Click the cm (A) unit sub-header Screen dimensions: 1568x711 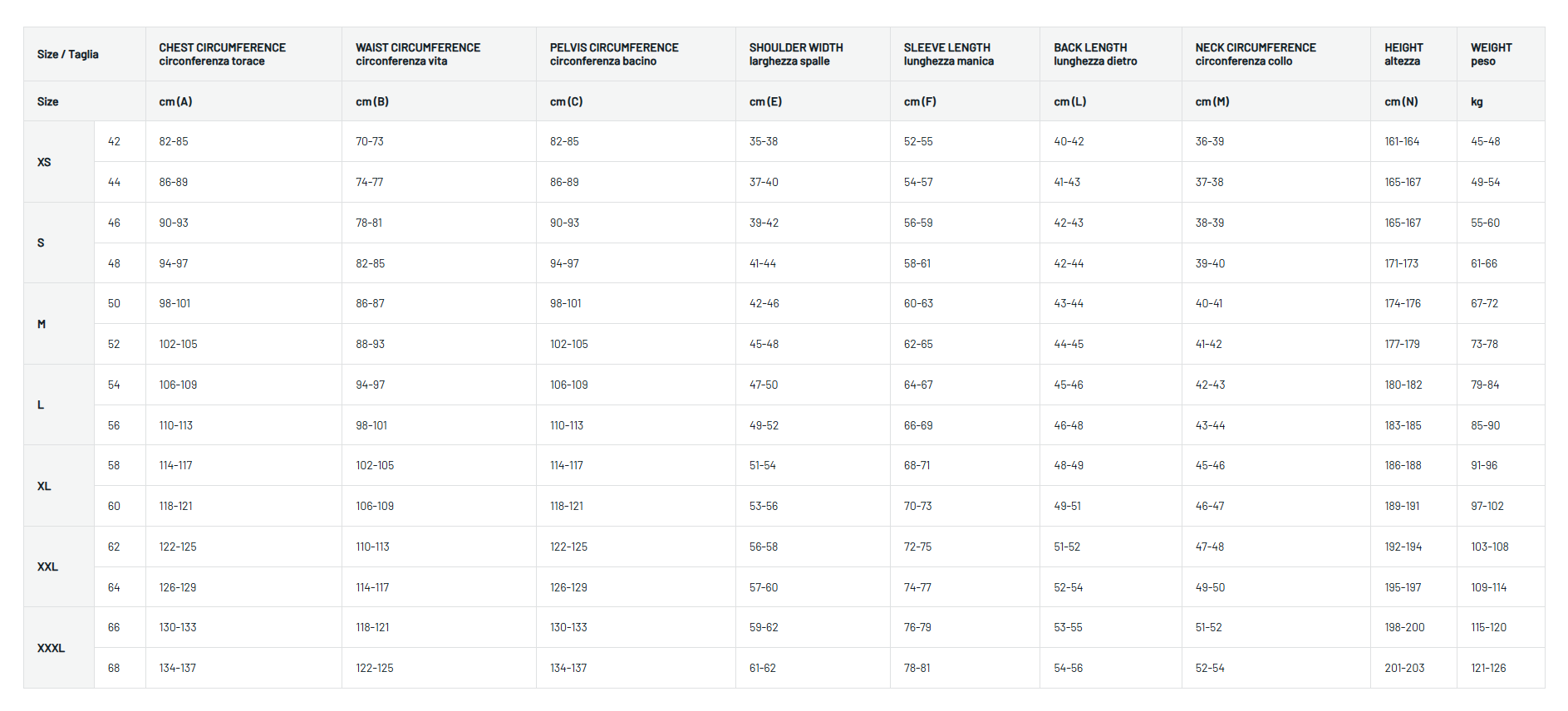point(175,101)
